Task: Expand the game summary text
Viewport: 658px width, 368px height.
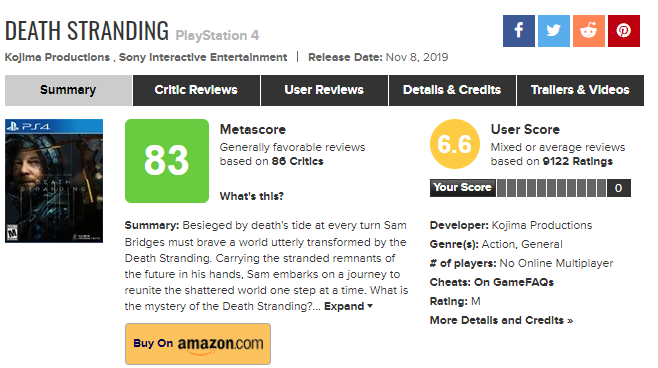Action: (x=348, y=306)
